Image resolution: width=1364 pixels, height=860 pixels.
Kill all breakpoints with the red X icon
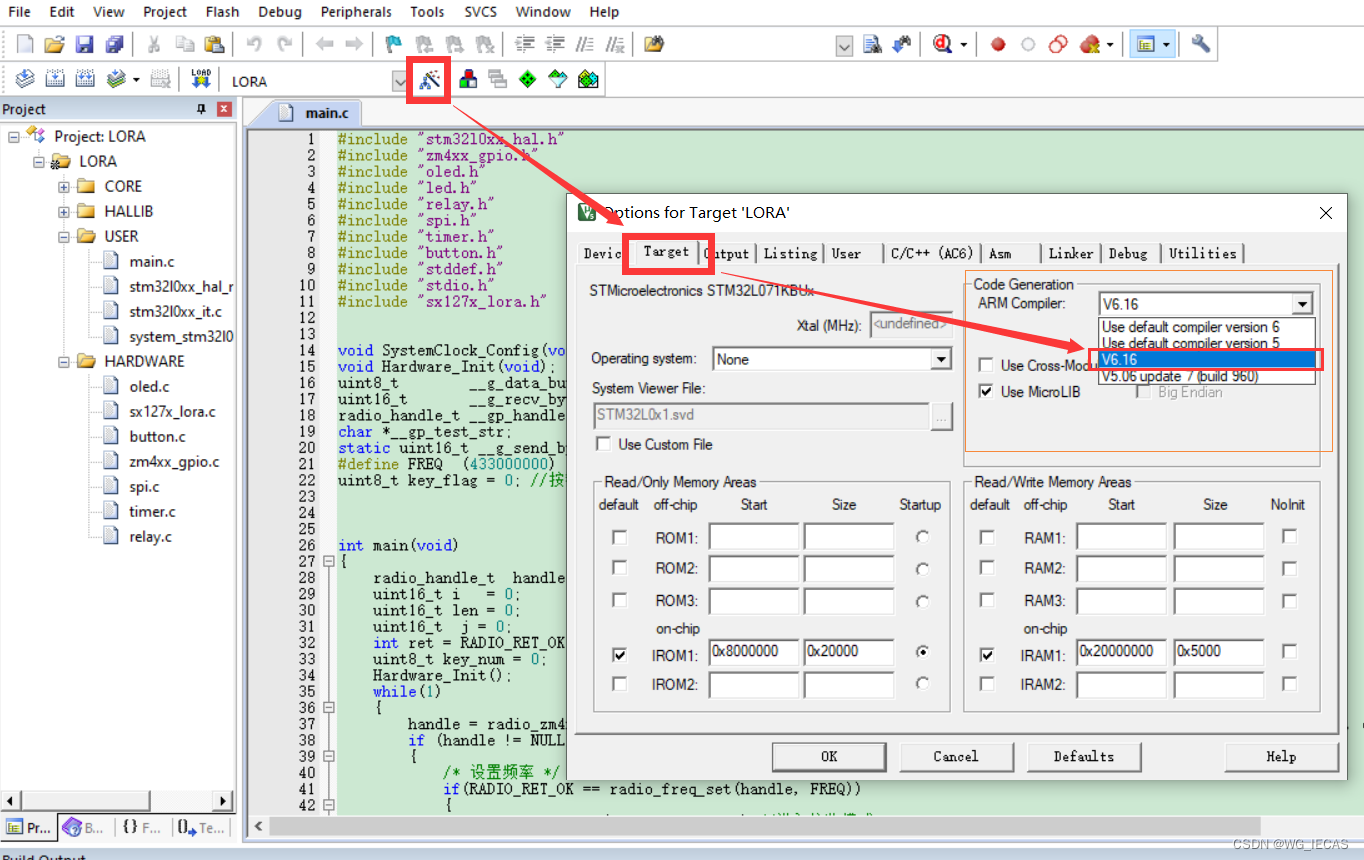[1089, 44]
